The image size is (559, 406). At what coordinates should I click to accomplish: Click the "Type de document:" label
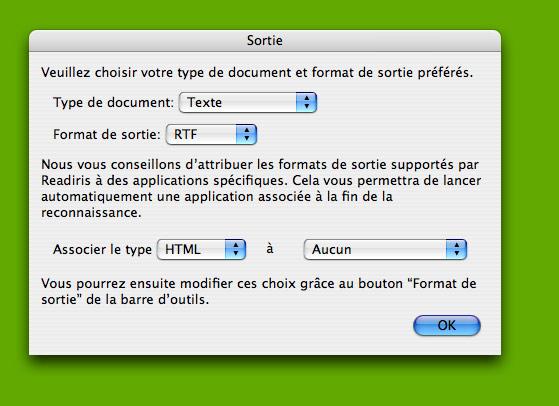tap(113, 103)
